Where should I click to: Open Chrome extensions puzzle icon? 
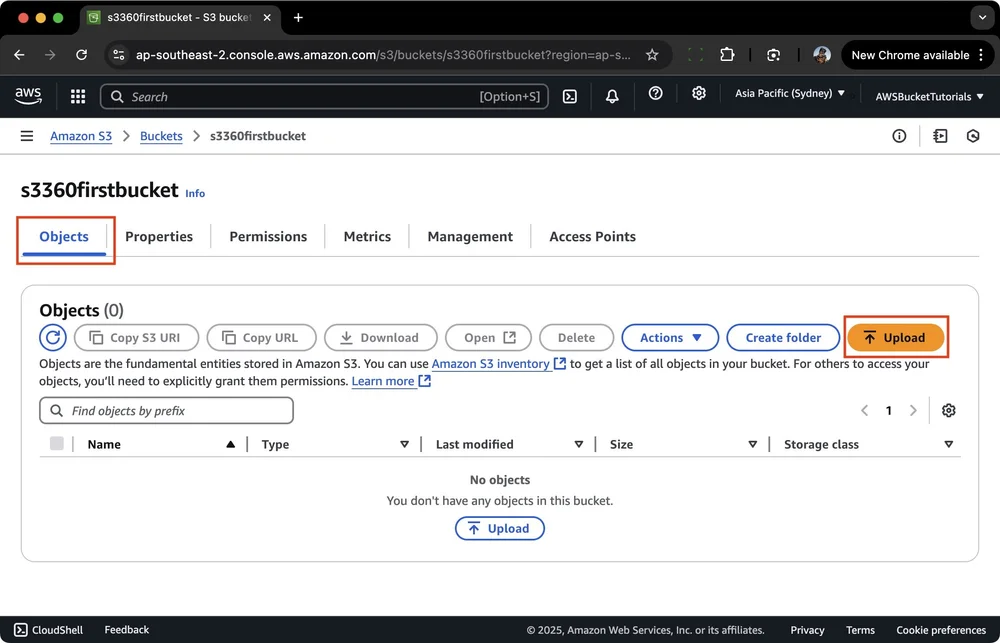(727, 55)
